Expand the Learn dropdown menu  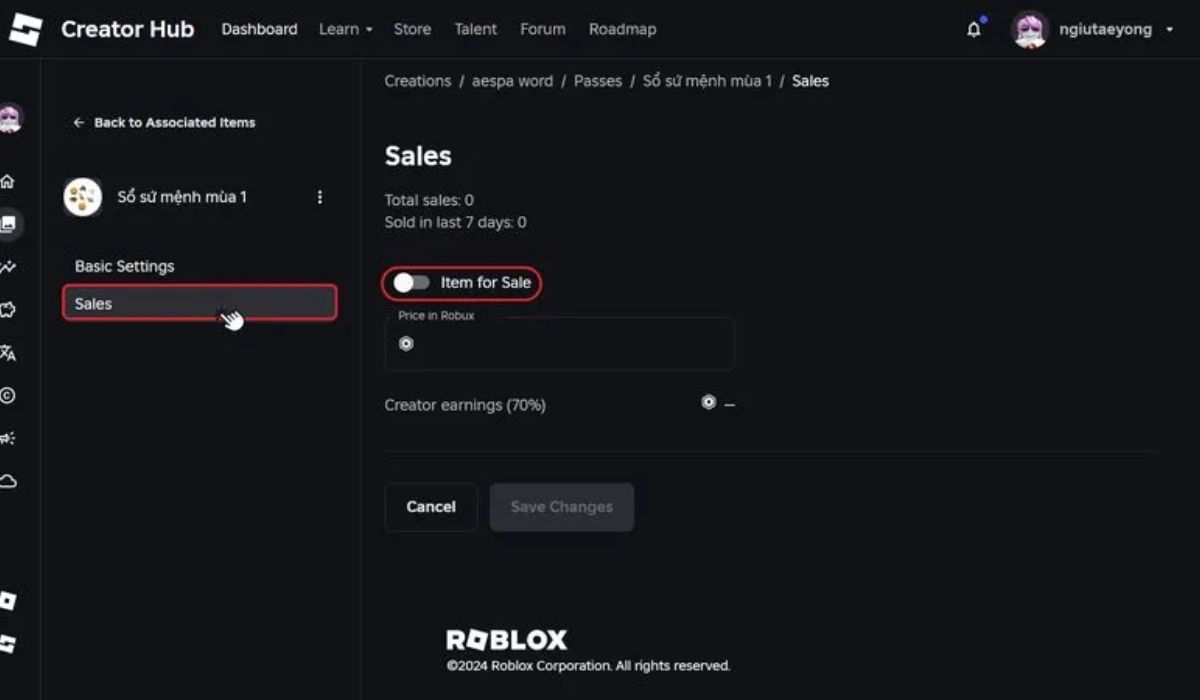point(345,29)
